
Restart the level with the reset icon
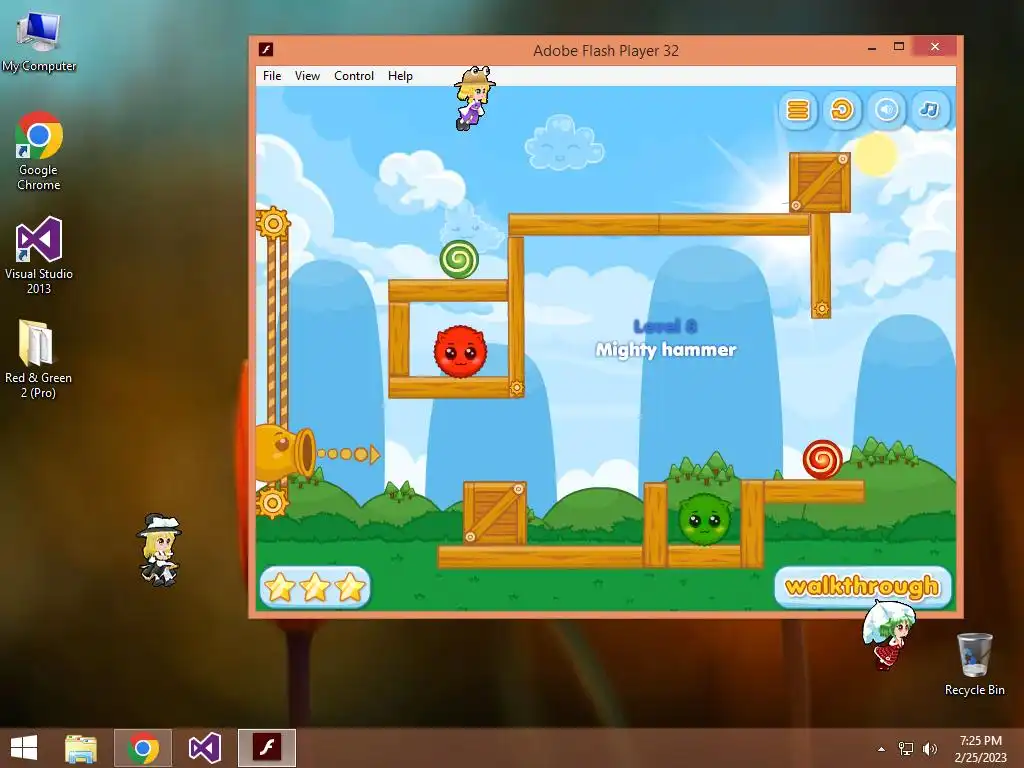click(x=842, y=110)
